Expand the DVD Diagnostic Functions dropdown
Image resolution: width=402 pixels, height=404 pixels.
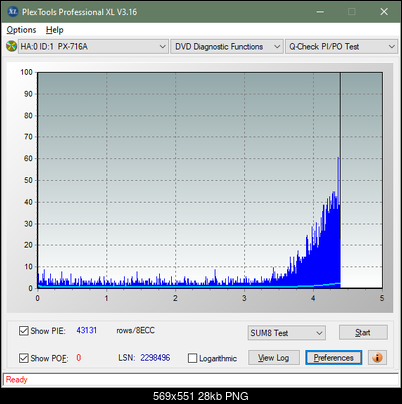click(x=227, y=47)
